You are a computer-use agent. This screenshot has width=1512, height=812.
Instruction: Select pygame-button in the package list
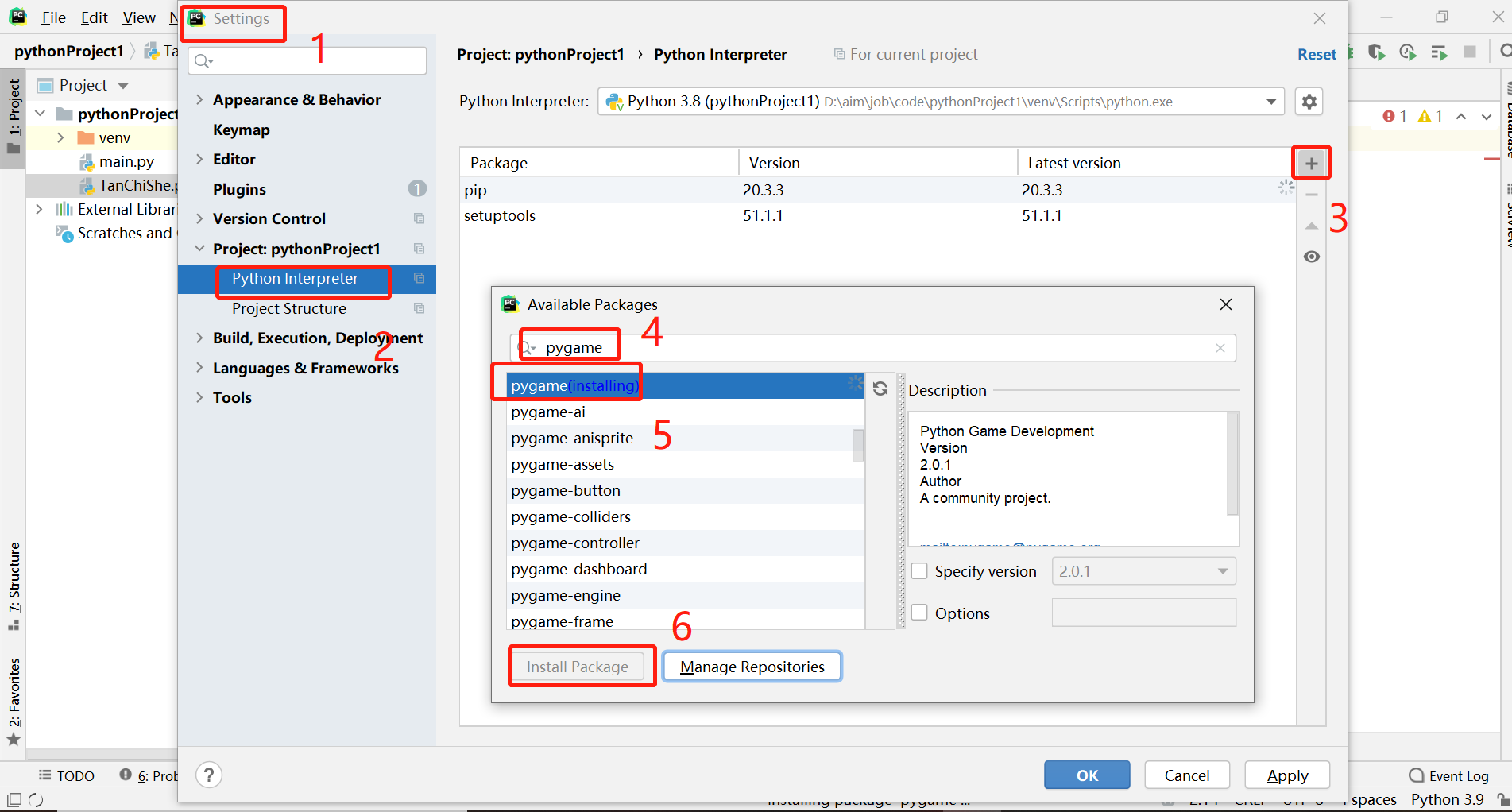click(685, 490)
